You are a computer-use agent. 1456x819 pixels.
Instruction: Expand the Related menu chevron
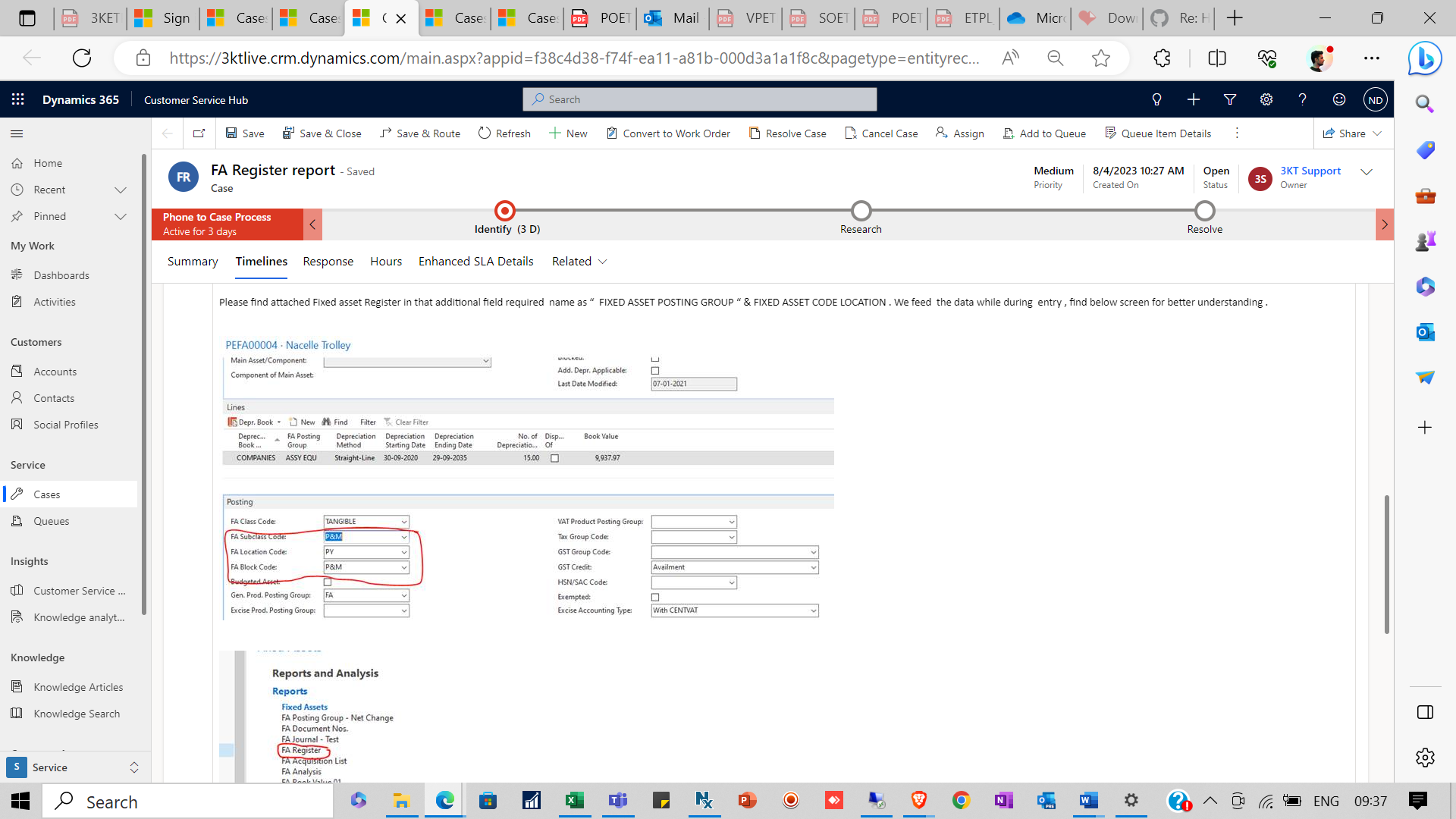coord(603,261)
